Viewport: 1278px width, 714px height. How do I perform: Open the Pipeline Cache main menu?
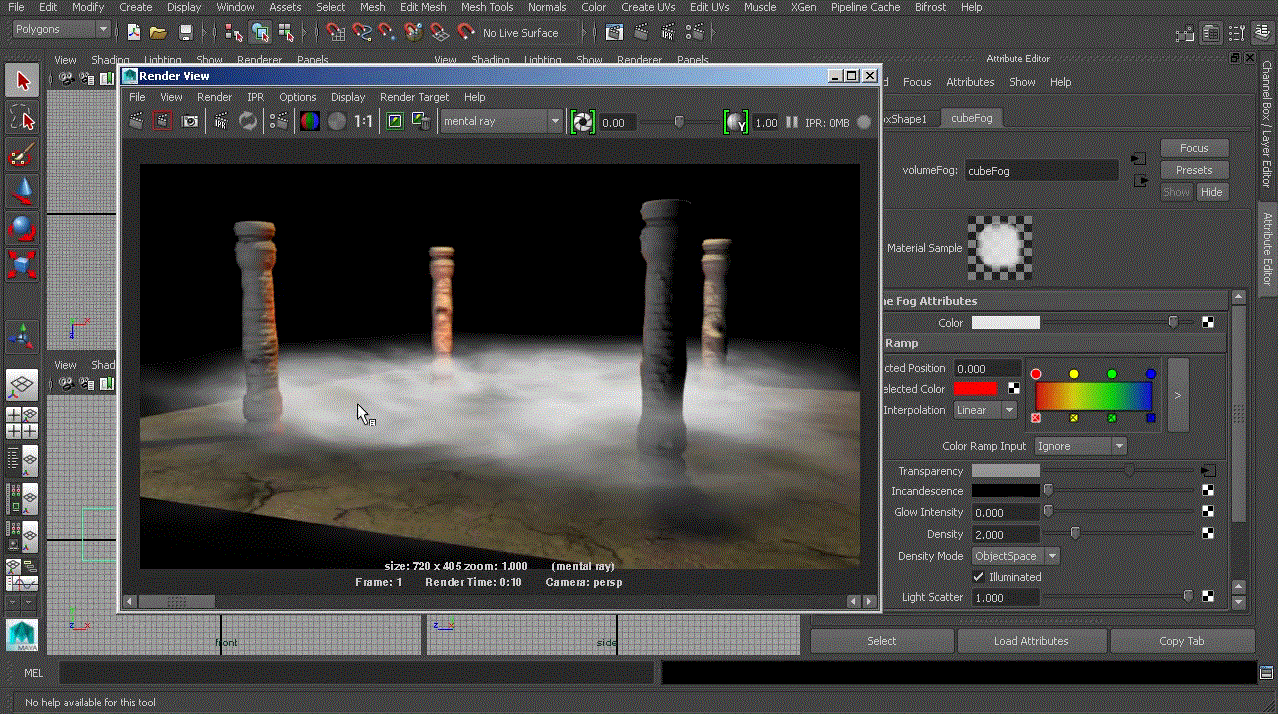pos(865,7)
